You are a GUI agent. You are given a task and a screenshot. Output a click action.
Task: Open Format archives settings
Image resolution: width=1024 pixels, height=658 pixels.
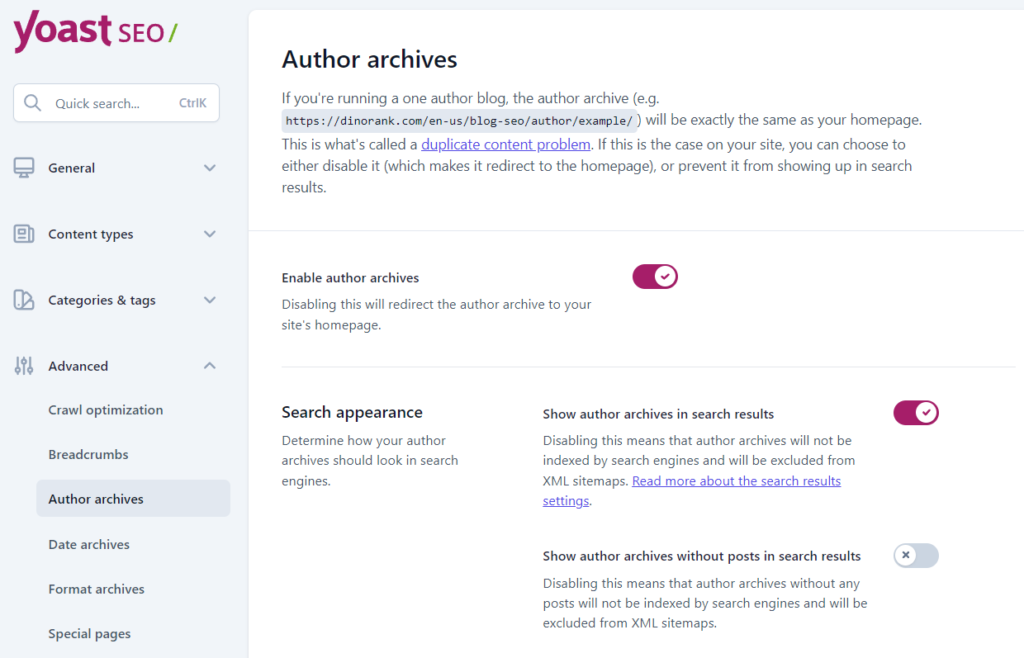pos(97,589)
